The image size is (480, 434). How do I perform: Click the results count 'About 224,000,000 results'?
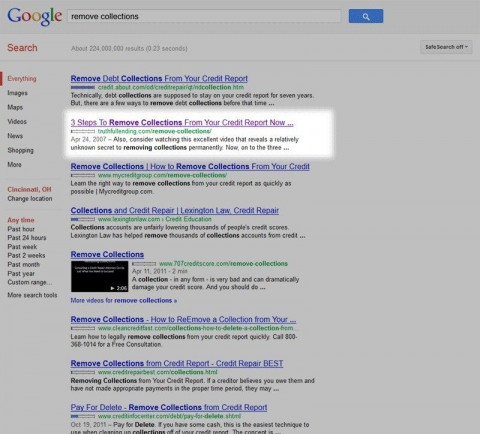tap(129, 49)
